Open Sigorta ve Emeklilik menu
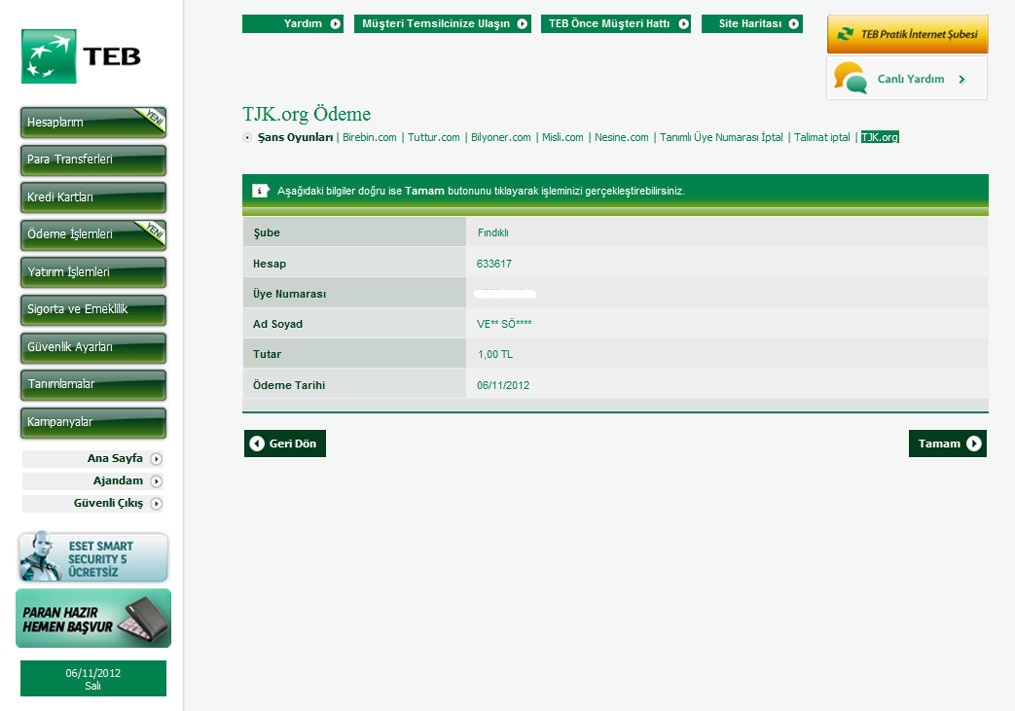The height and width of the screenshot is (711, 1015). (x=93, y=310)
